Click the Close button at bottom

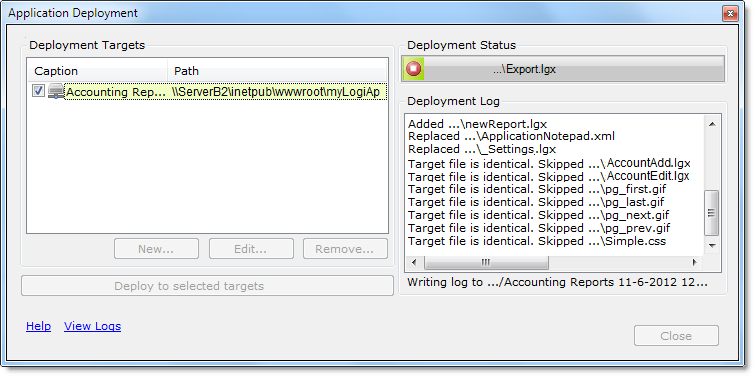click(676, 336)
